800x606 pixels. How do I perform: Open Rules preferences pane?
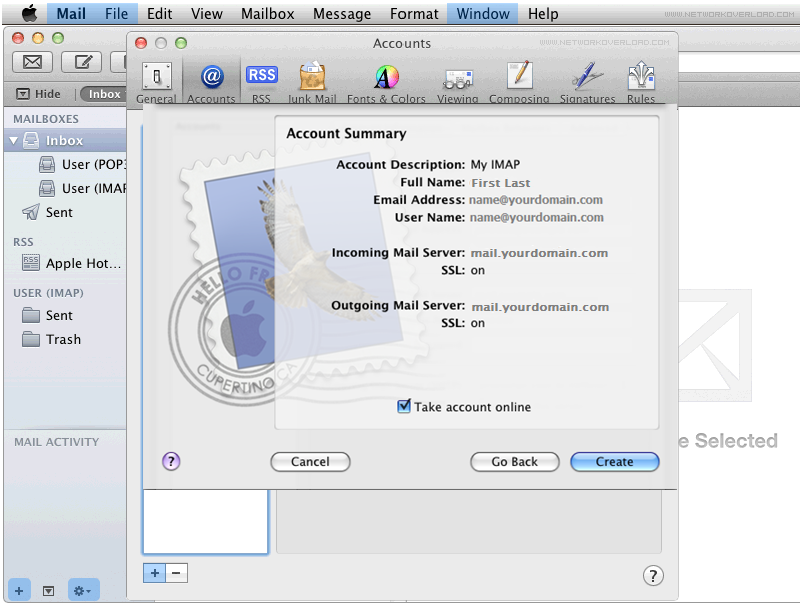pyautogui.click(x=641, y=83)
